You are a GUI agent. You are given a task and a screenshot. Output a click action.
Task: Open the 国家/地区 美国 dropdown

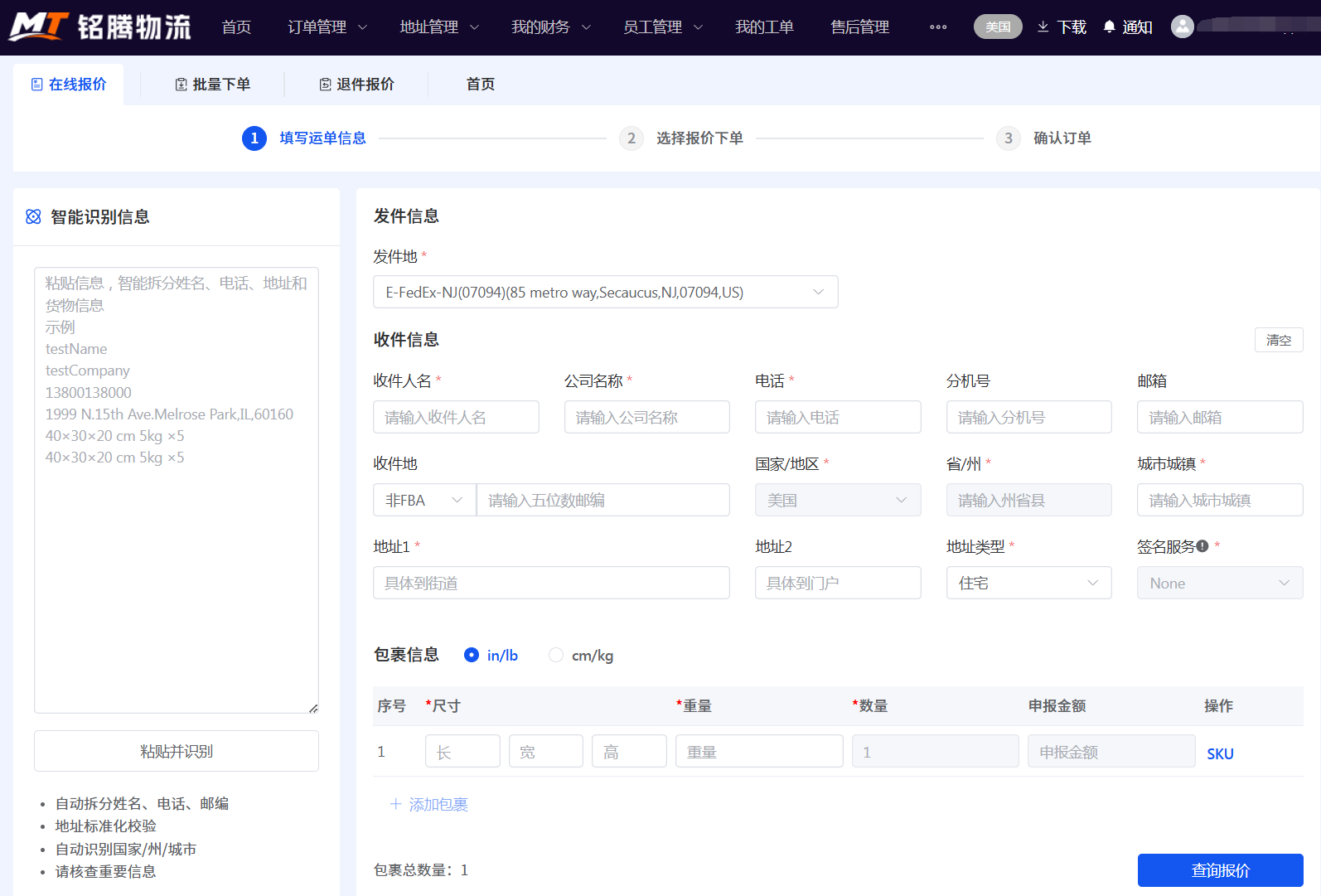838,500
